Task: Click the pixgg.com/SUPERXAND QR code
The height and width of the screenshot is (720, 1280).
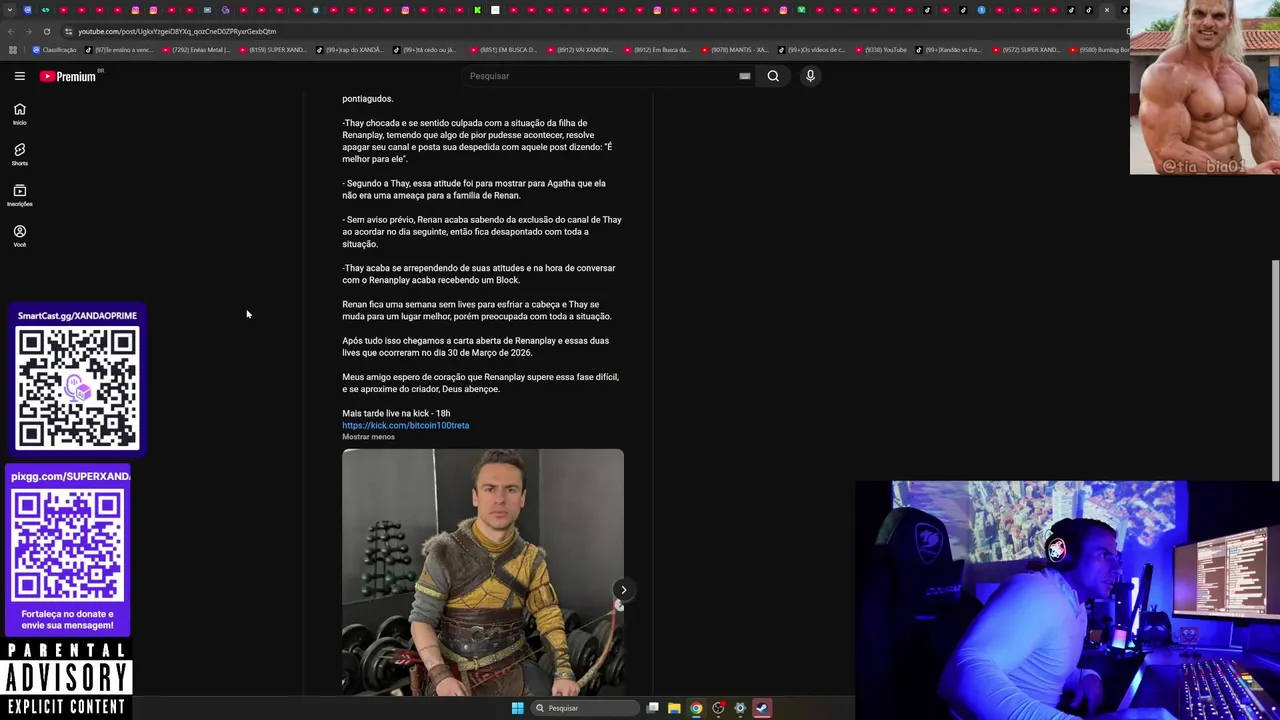Action: [68, 545]
